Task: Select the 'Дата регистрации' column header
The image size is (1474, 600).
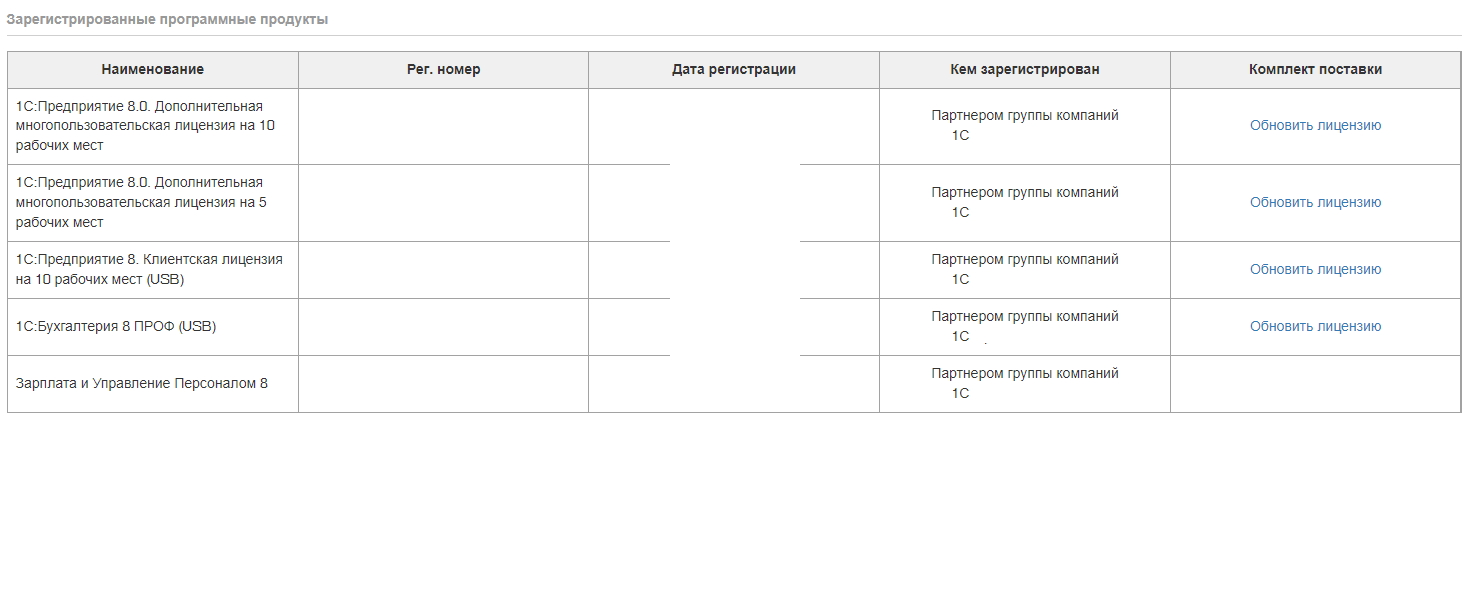Action: click(x=734, y=70)
